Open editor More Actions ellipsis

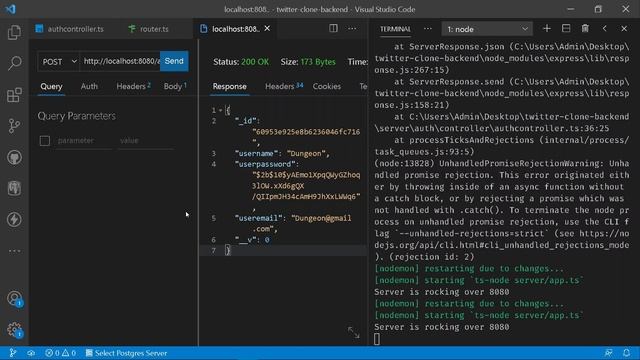[352, 29]
